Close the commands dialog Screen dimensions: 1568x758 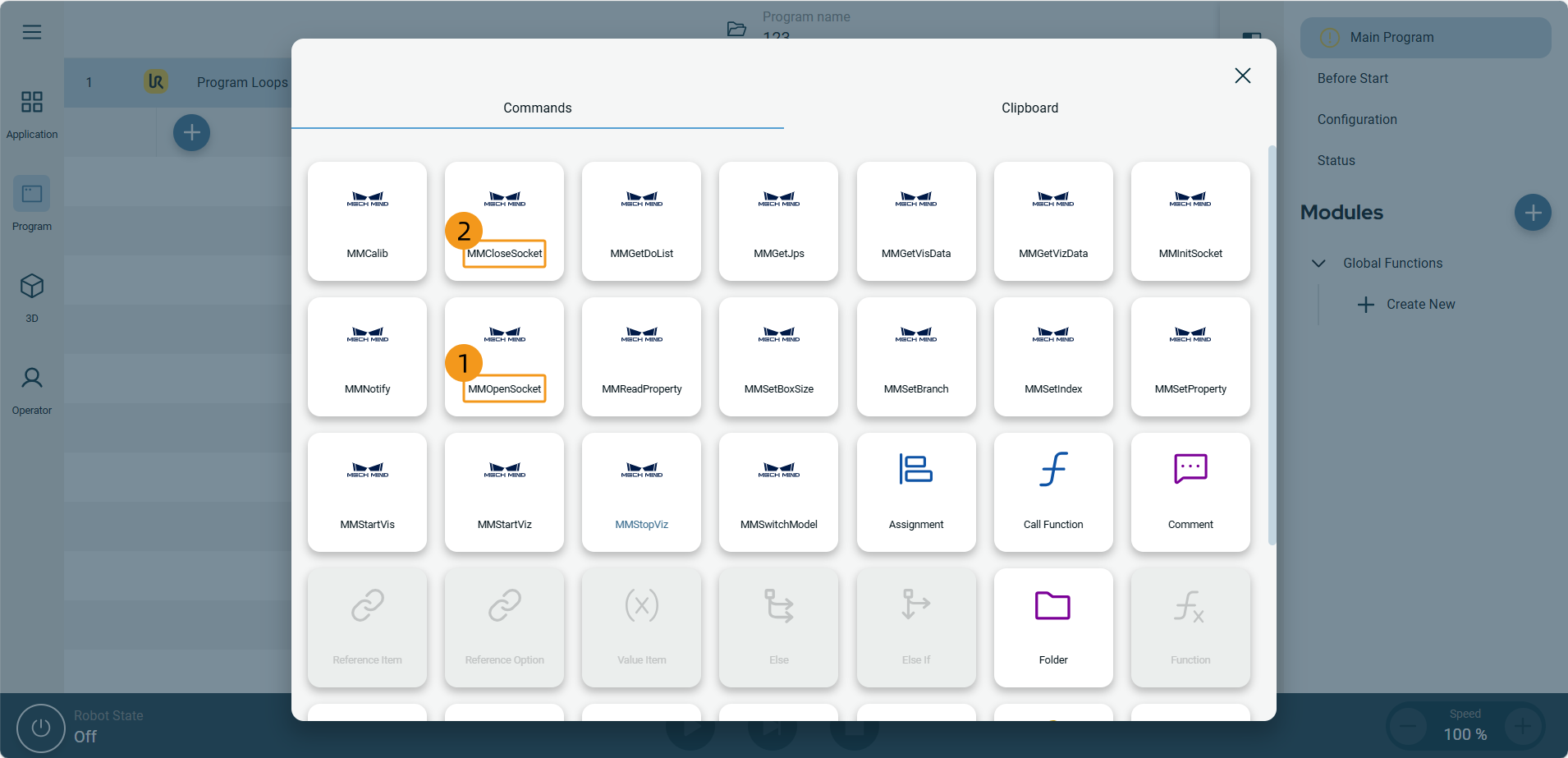point(1243,76)
